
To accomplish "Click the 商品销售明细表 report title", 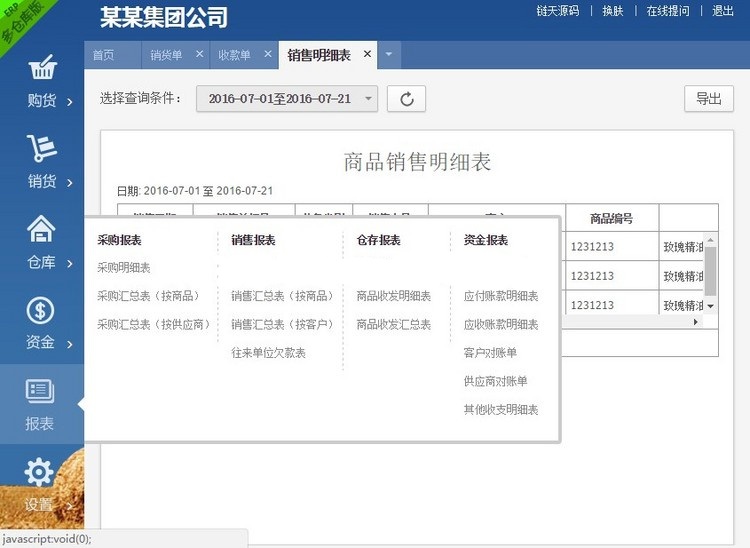I will 417,162.
